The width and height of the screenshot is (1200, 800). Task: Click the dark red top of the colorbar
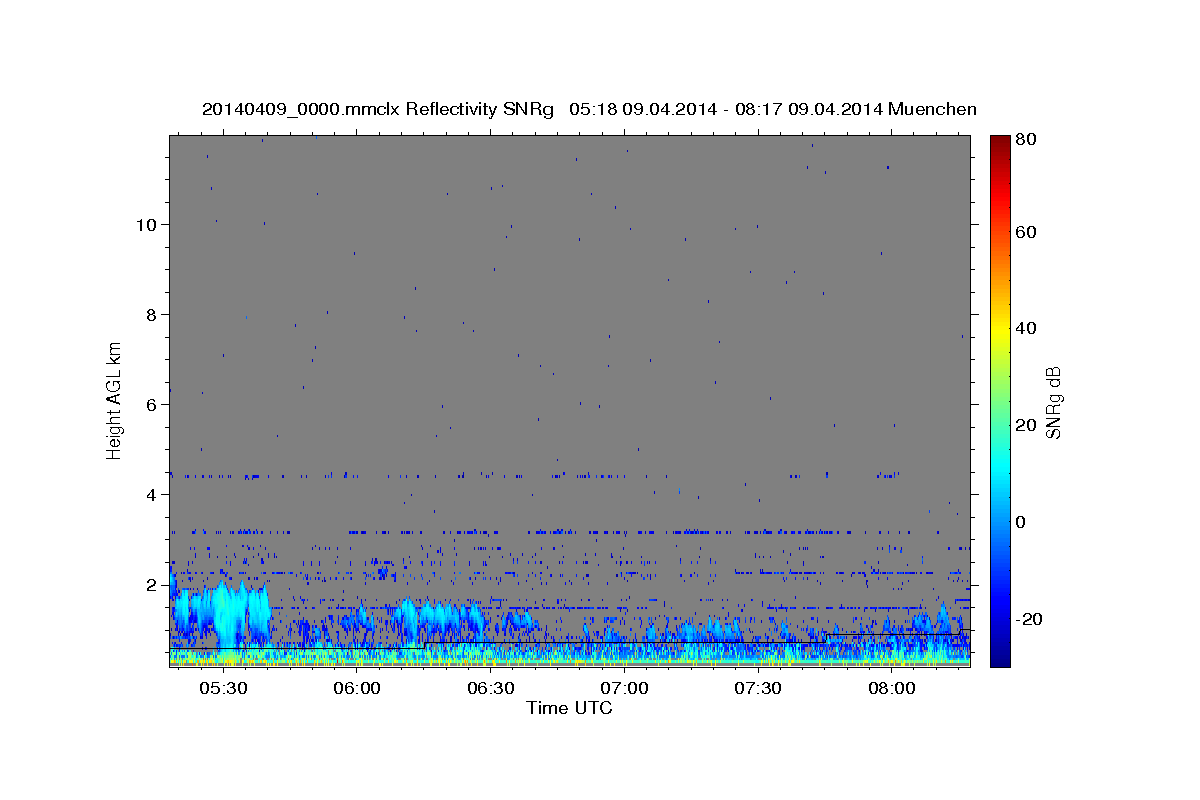click(1000, 143)
